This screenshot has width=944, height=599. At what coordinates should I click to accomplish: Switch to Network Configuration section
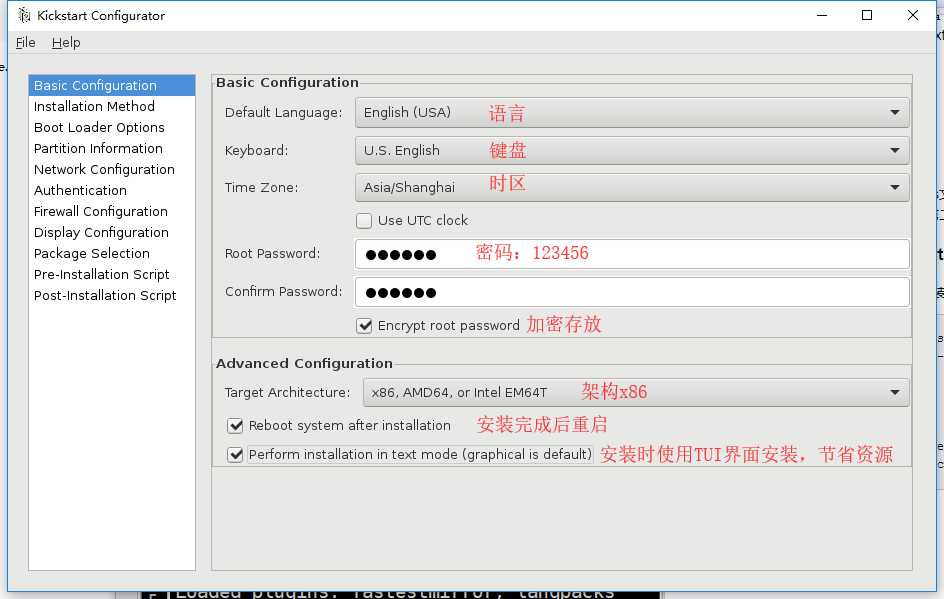click(112, 170)
